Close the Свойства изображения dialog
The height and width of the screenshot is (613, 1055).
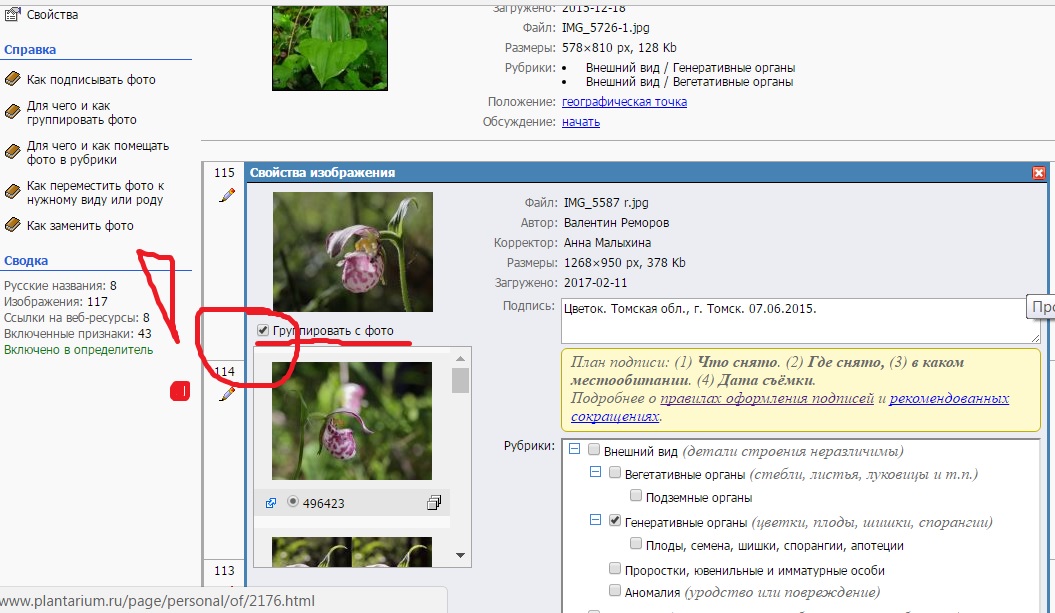pyautogui.click(x=1038, y=173)
